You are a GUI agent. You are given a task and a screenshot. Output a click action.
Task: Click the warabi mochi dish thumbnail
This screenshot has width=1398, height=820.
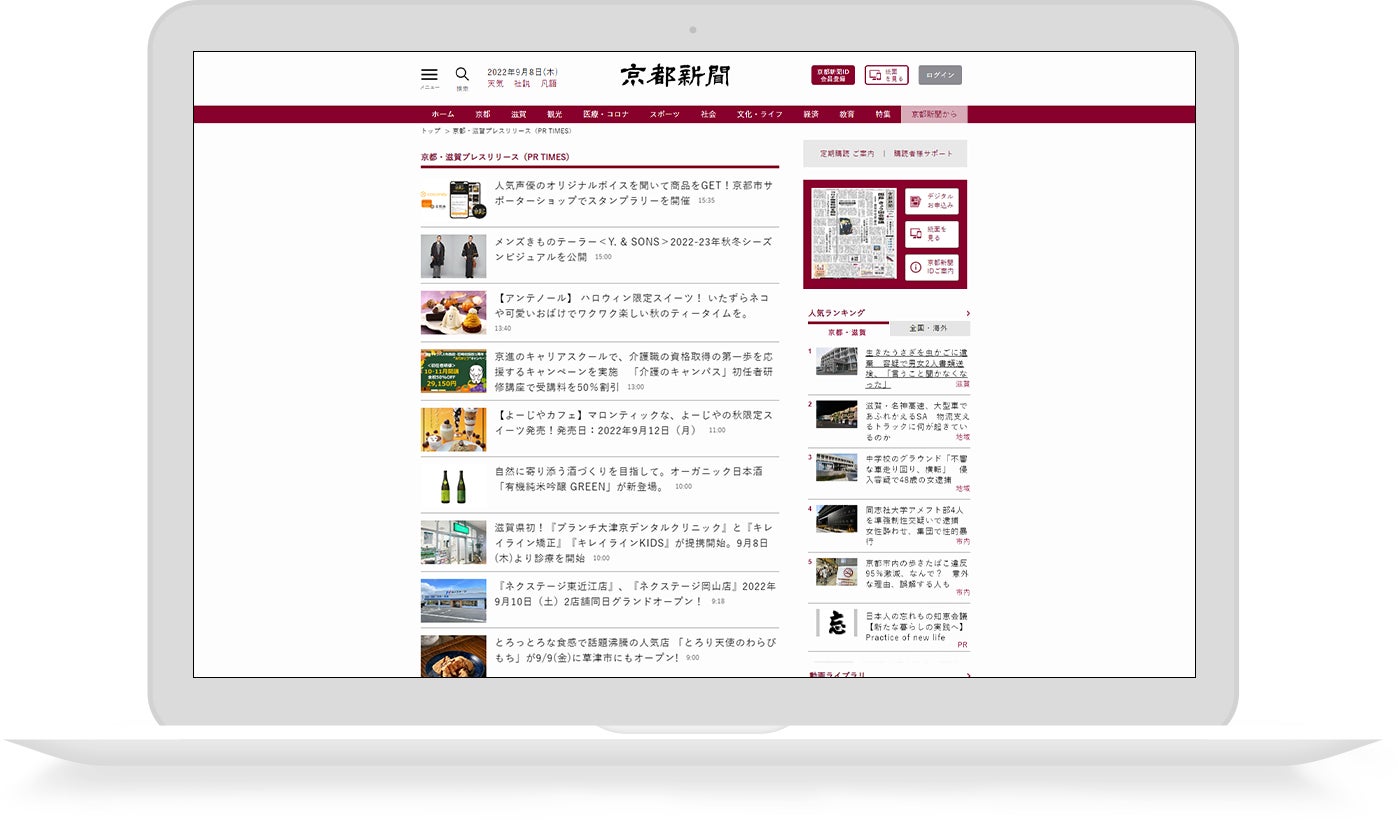(x=453, y=657)
